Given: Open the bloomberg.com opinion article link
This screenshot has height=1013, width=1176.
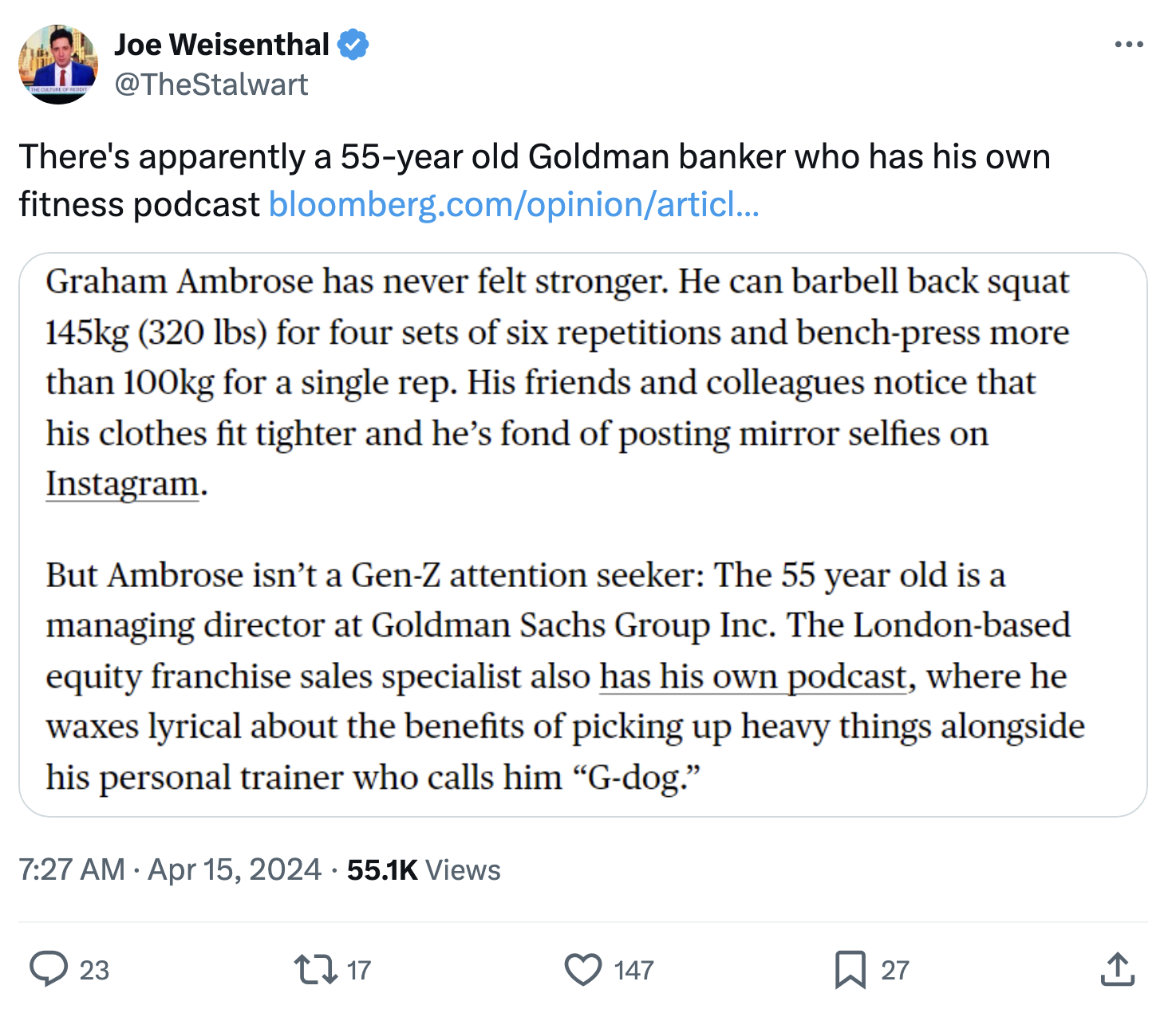Looking at the screenshot, I should point(514,204).
